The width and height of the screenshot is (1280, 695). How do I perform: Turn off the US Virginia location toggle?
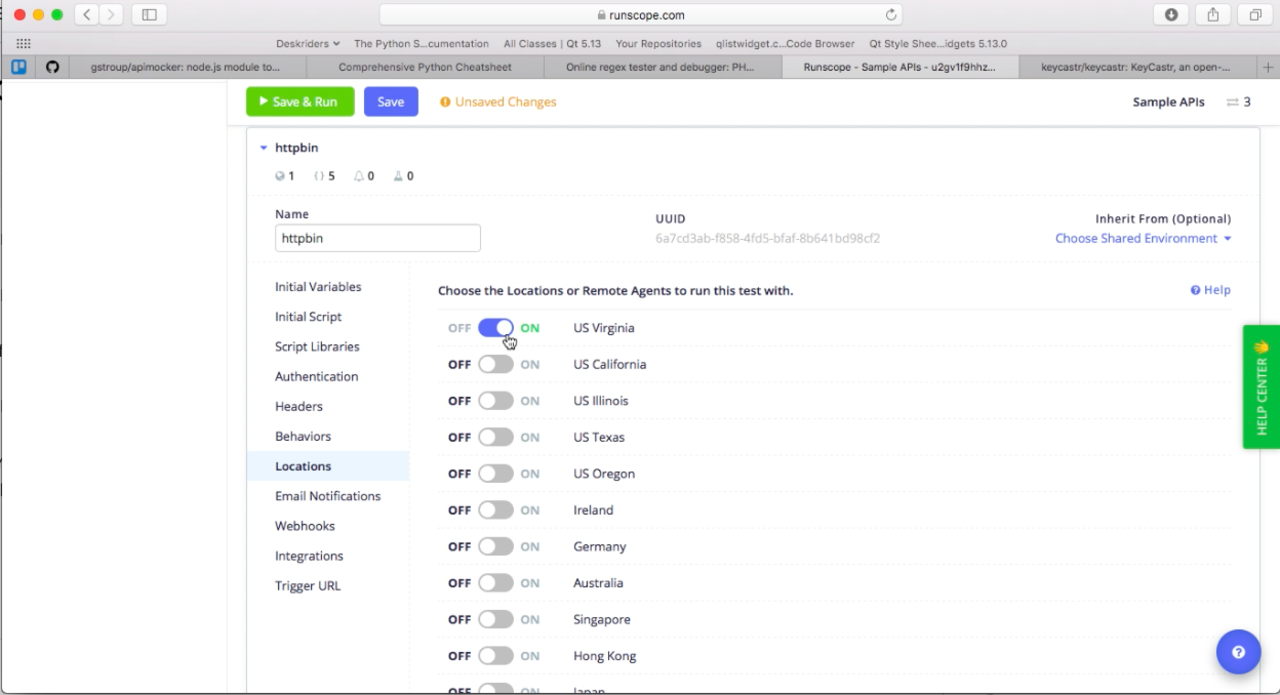click(495, 328)
